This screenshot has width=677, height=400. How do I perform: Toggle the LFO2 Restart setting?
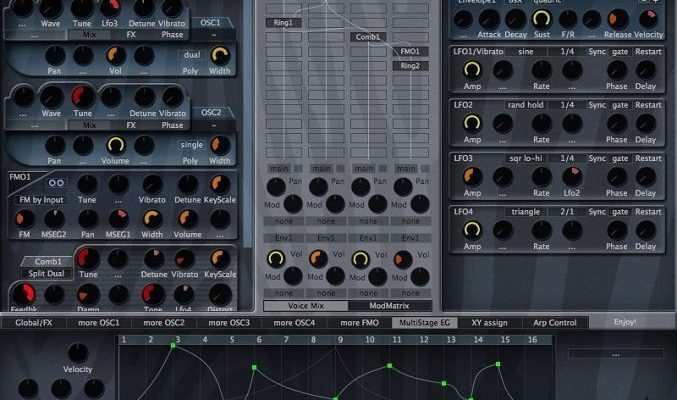point(648,104)
